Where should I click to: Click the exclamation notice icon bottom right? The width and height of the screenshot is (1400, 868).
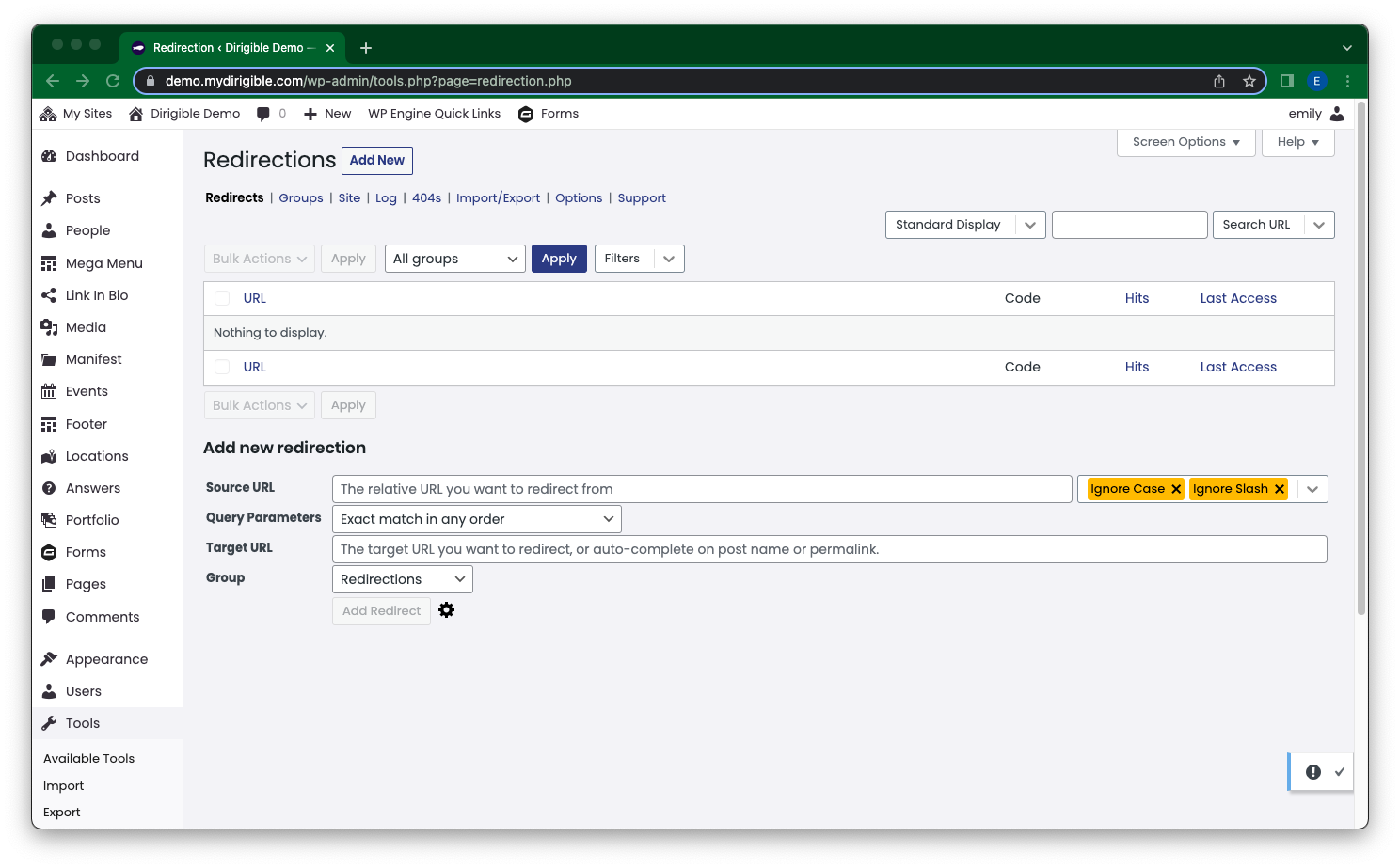[x=1313, y=772]
